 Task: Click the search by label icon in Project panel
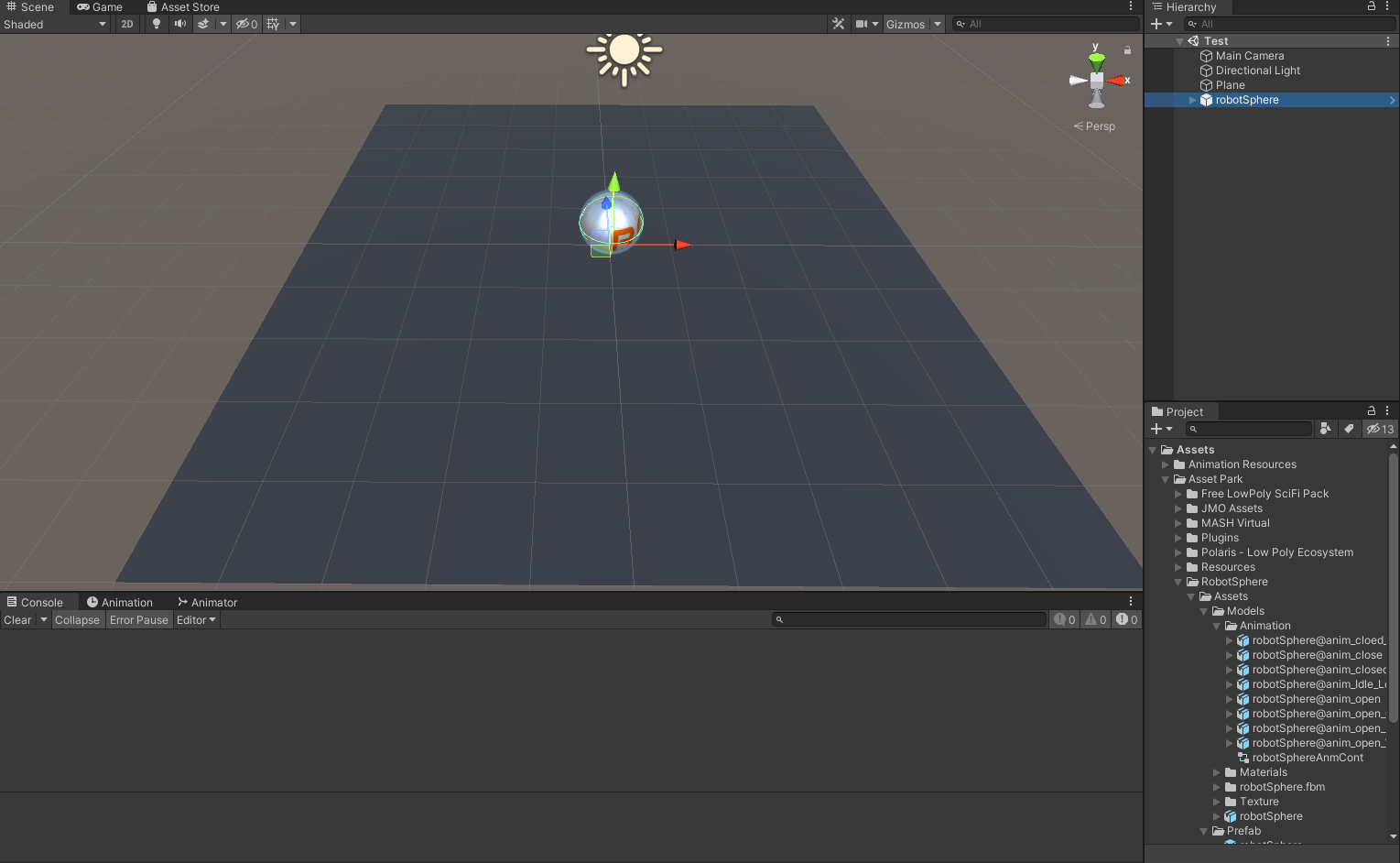1349,429
